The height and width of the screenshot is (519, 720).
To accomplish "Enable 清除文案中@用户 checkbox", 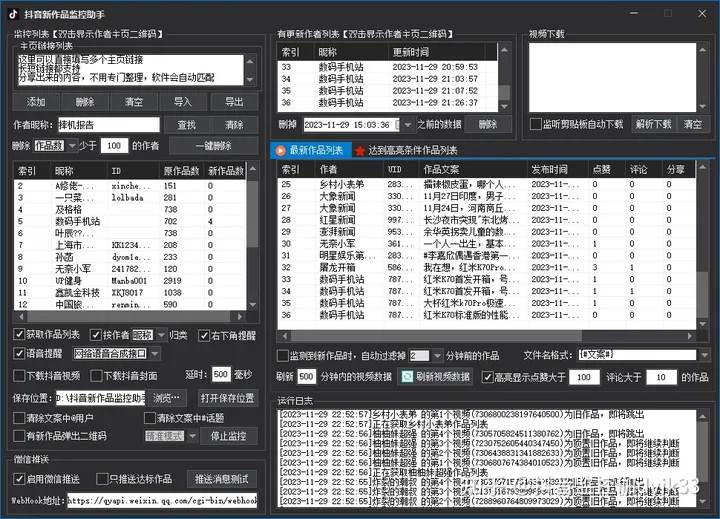I will pos(19,418).
